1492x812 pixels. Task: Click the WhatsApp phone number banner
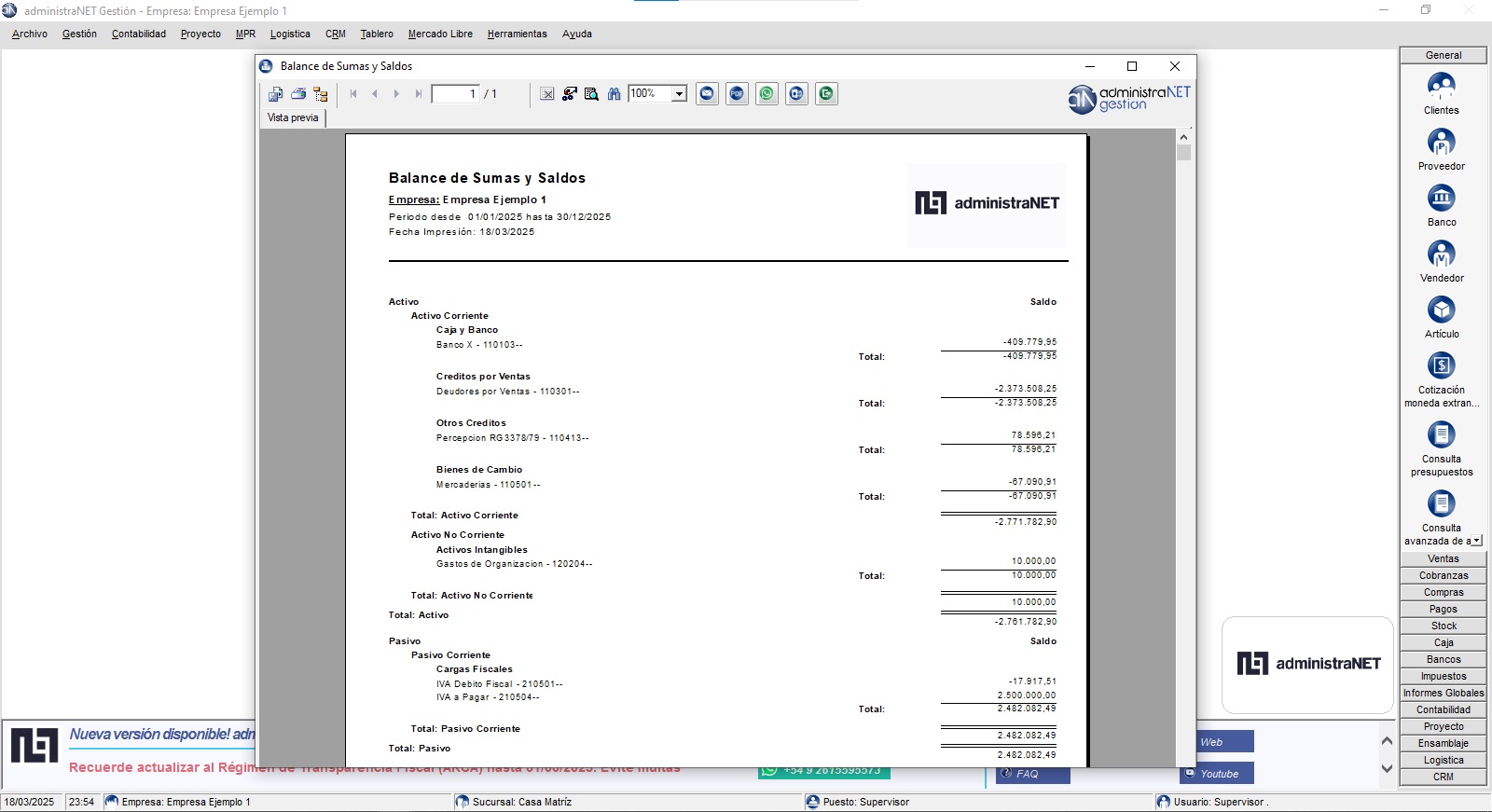tap(824, 773)
